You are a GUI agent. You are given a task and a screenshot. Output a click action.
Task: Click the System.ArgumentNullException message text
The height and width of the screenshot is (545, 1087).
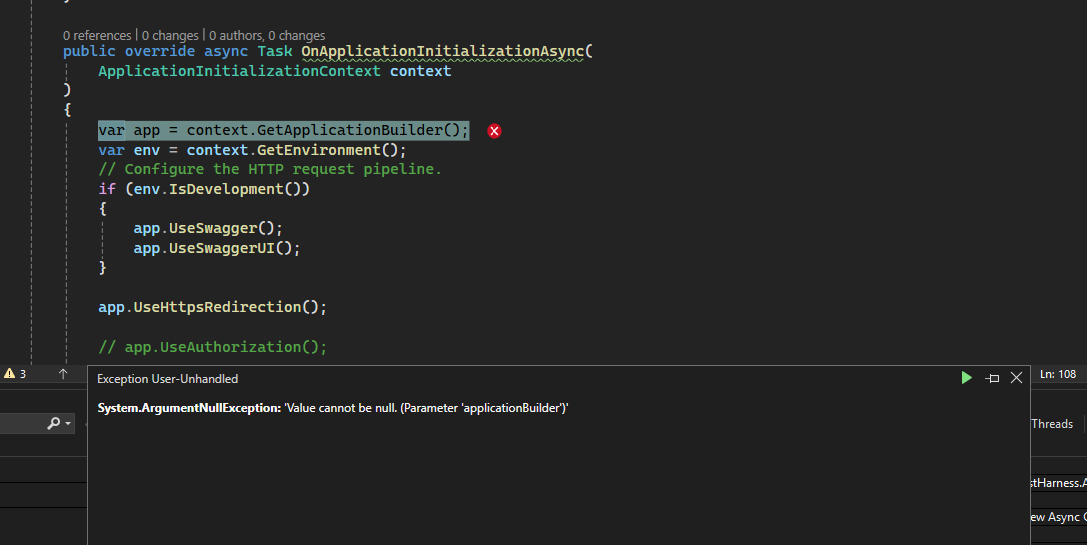333,408
